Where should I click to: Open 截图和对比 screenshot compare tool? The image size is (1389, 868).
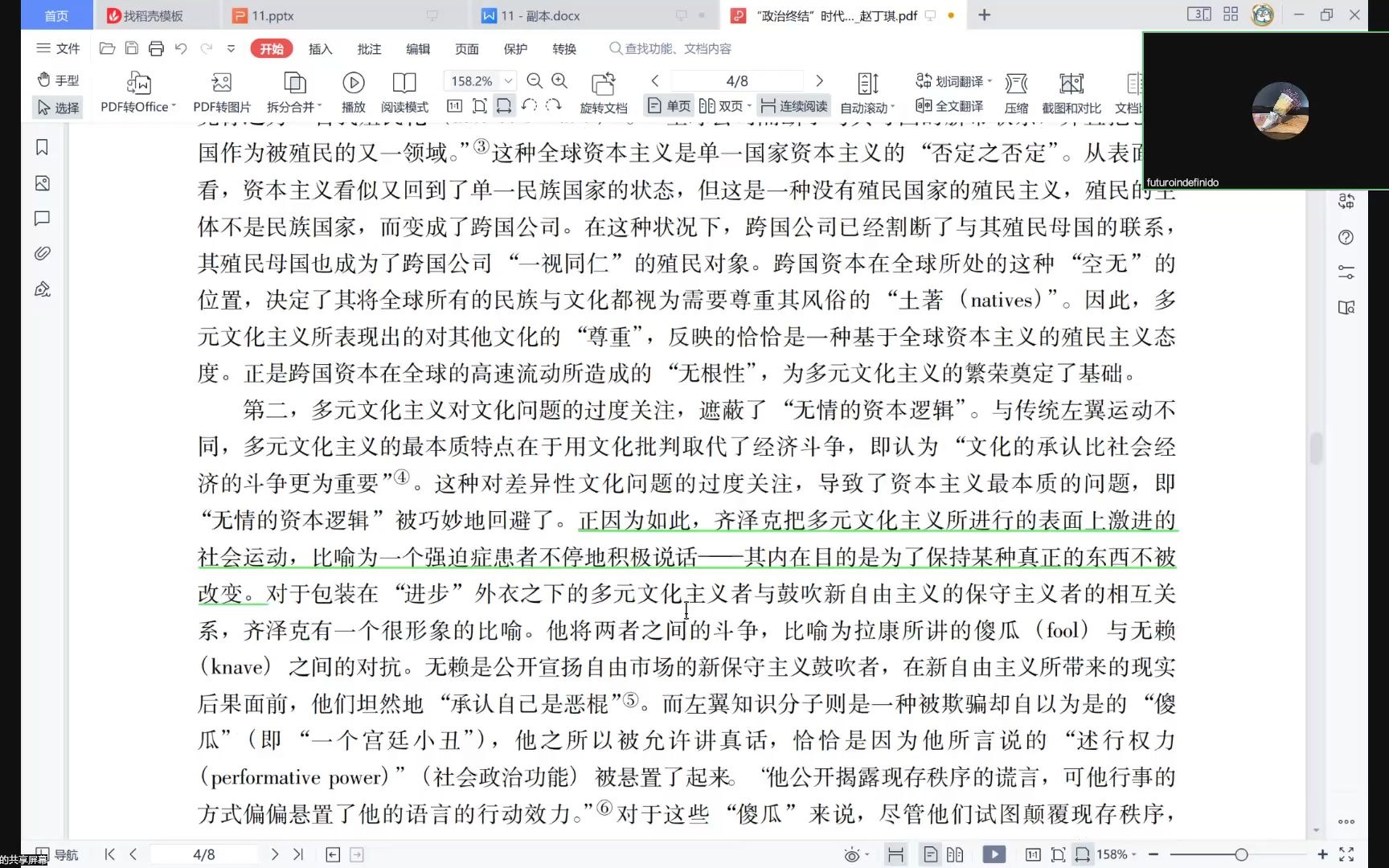pyautogui.click(x=1071, y=92)
